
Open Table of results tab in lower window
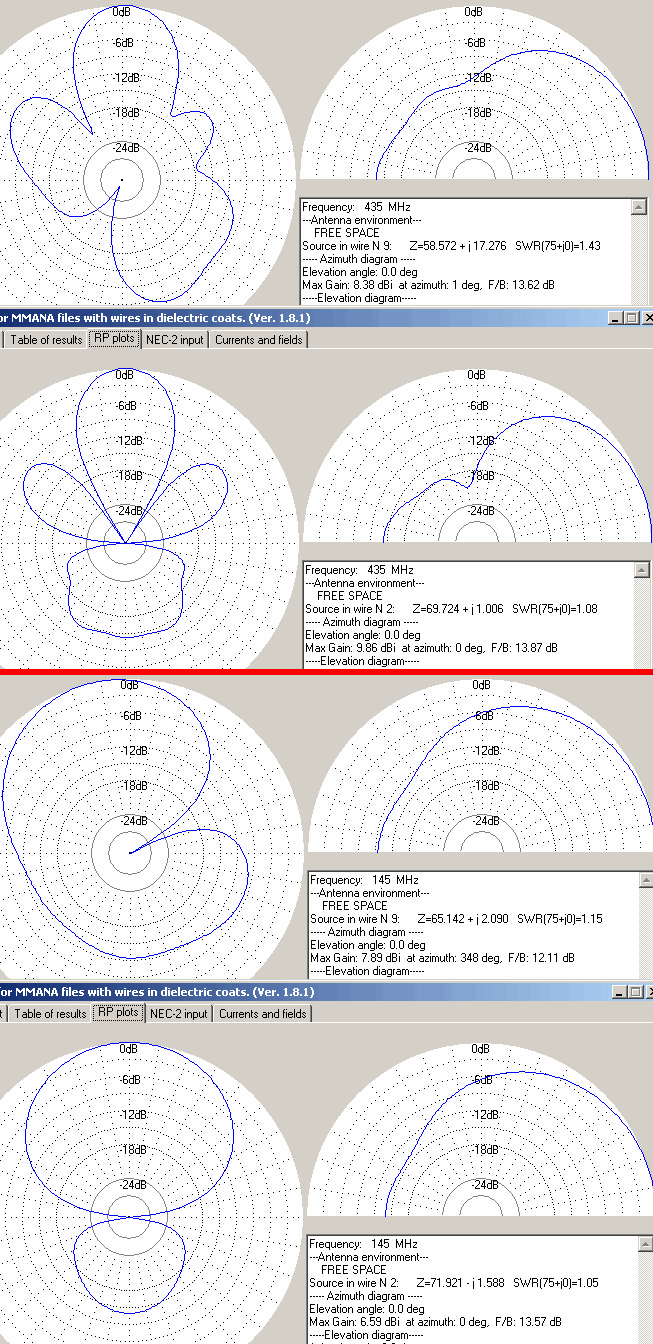pos(48,1014)
